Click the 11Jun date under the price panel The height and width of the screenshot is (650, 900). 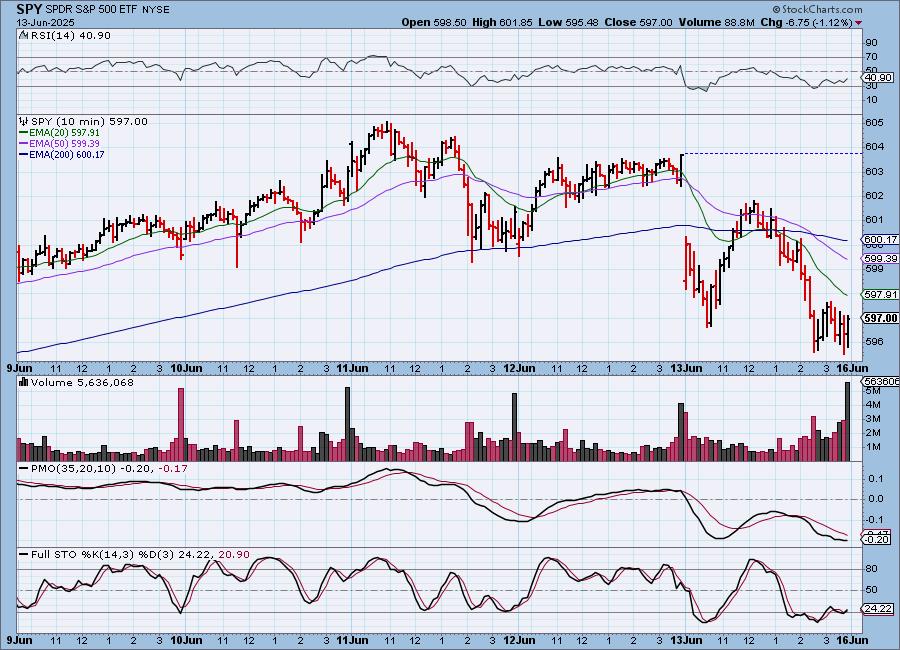click(352, 368)
